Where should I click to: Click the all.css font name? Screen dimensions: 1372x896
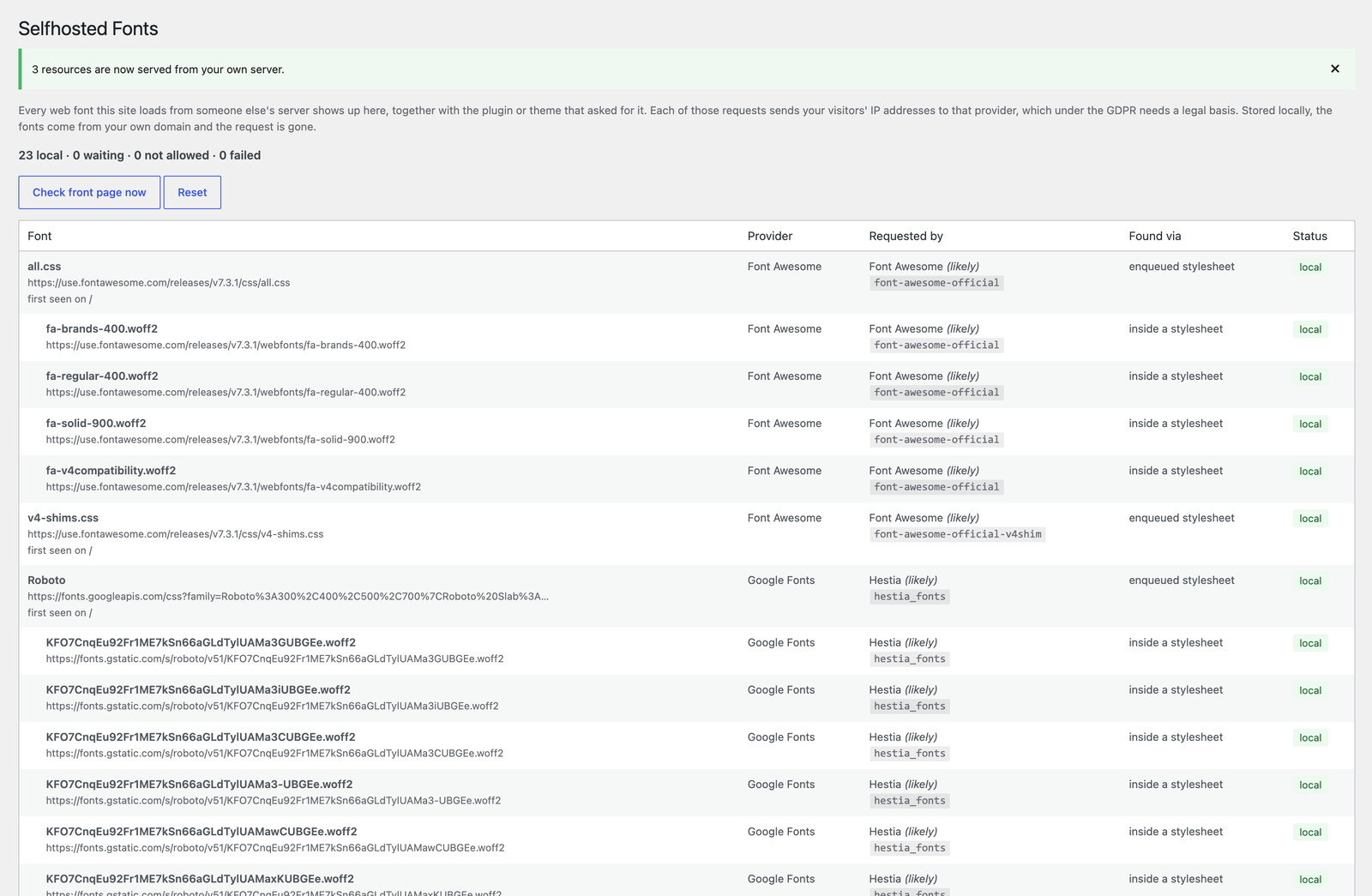[x=45, y=267]
